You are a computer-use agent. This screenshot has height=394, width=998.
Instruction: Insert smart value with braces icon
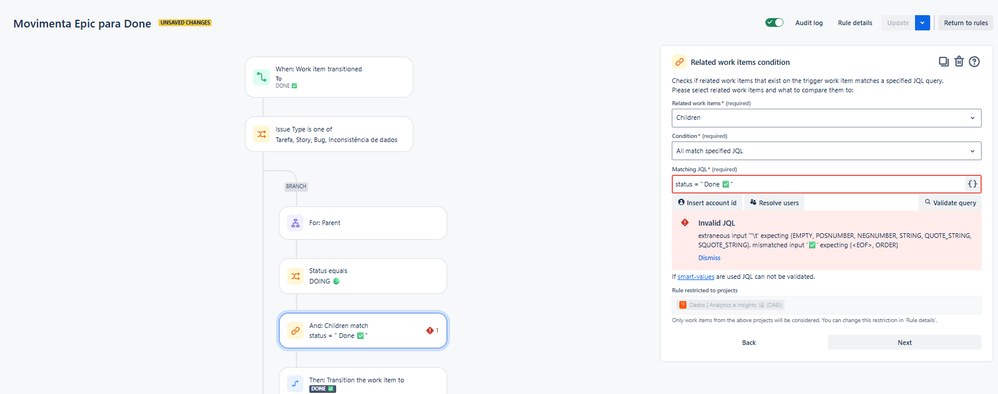pos(972,184)
